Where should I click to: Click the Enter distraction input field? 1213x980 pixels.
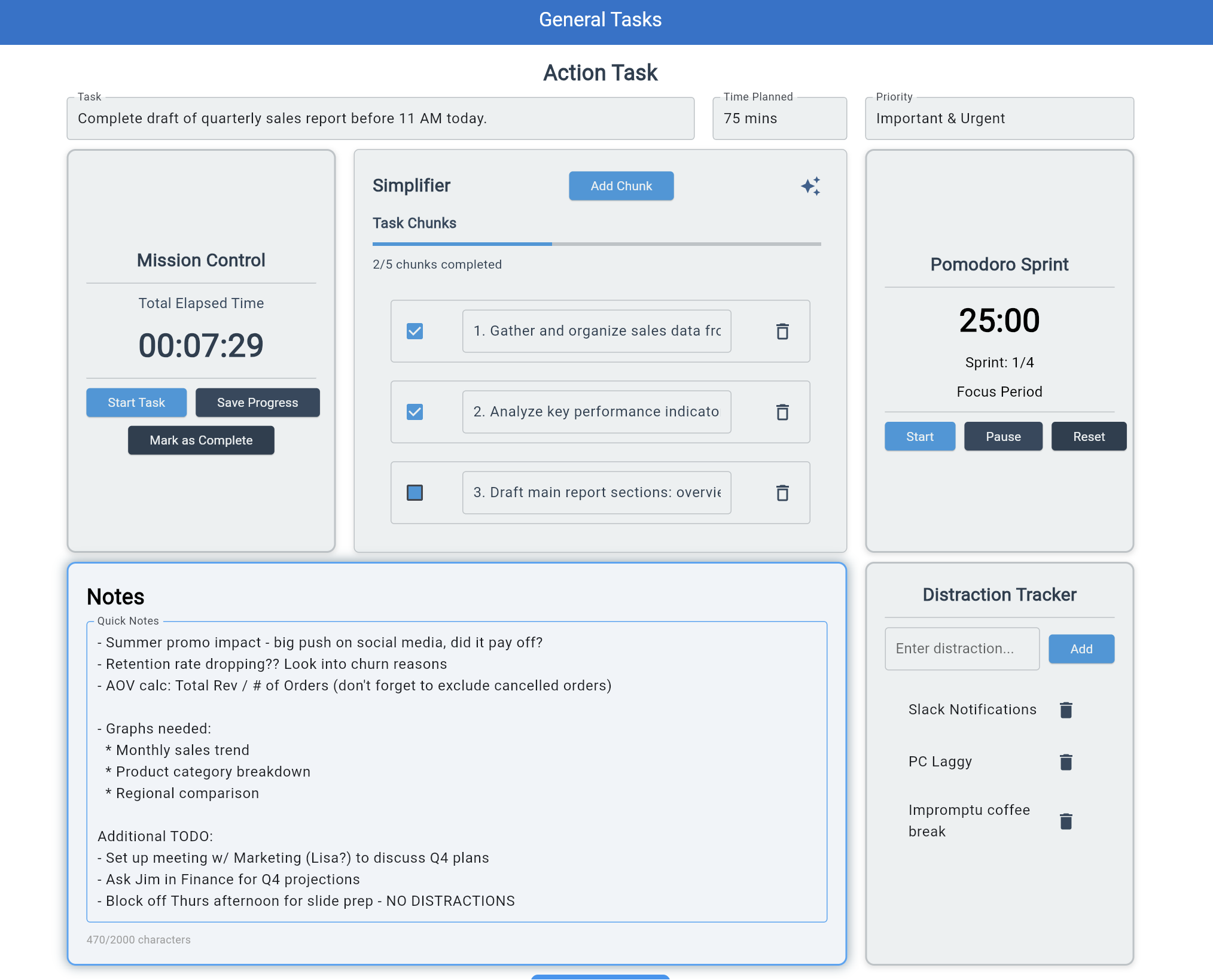(962, 649)
